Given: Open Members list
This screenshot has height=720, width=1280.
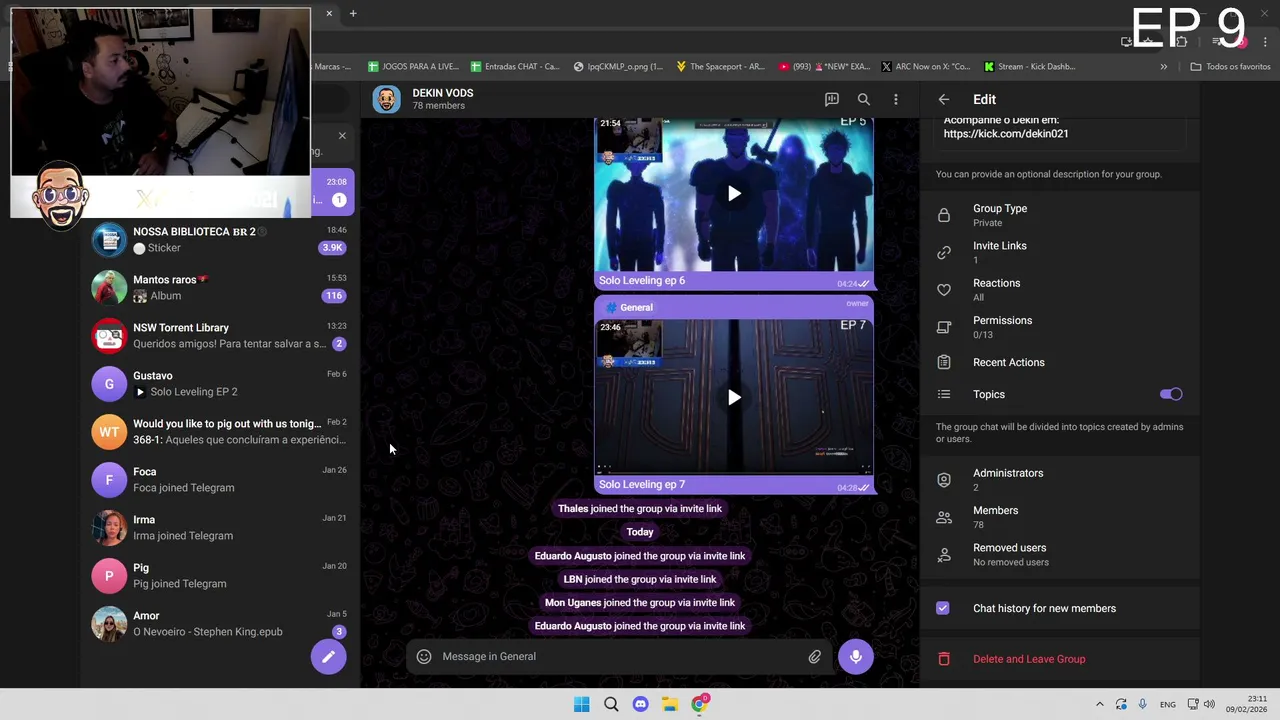Looking at the screenshot, I should tap(1060, 517).
